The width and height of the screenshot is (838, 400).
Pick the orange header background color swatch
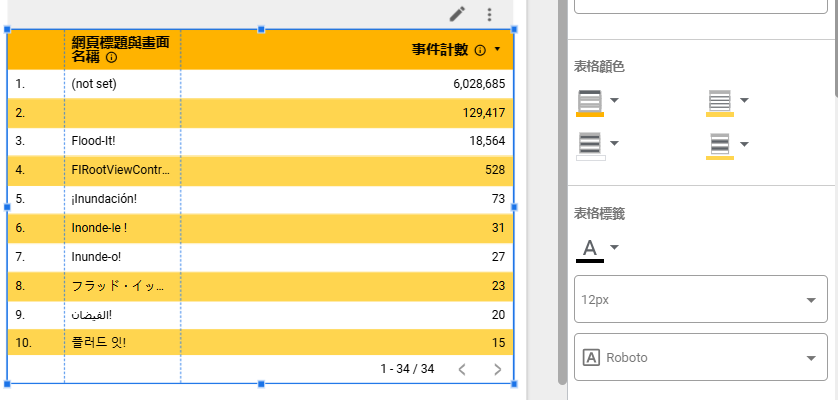click(590, 101)
